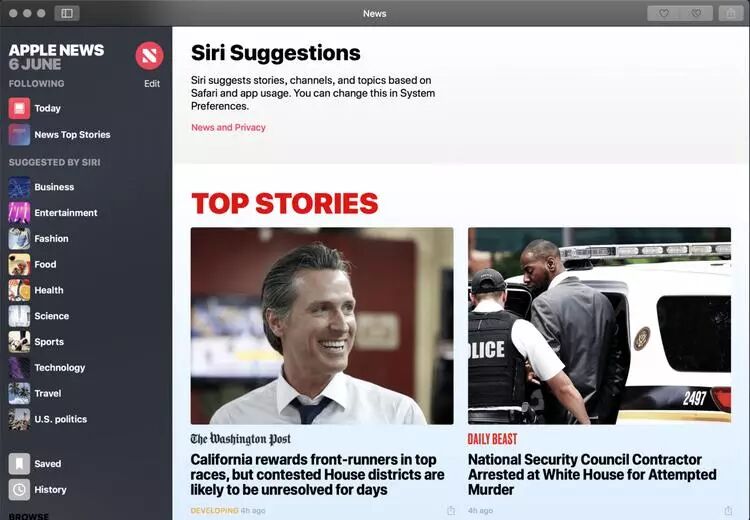Screen dimensions: 750x520
Task: Open the Today icon in the sidebar
Action: tap(19, 108)
